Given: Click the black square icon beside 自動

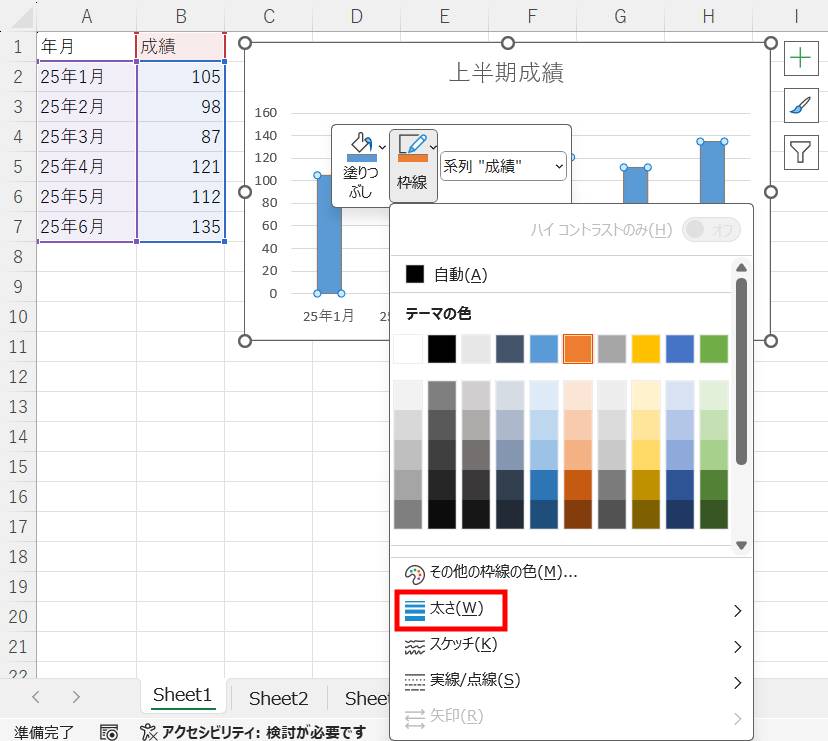Looking at the screenshot, I should pyautogui.click(x=415, y=274).
